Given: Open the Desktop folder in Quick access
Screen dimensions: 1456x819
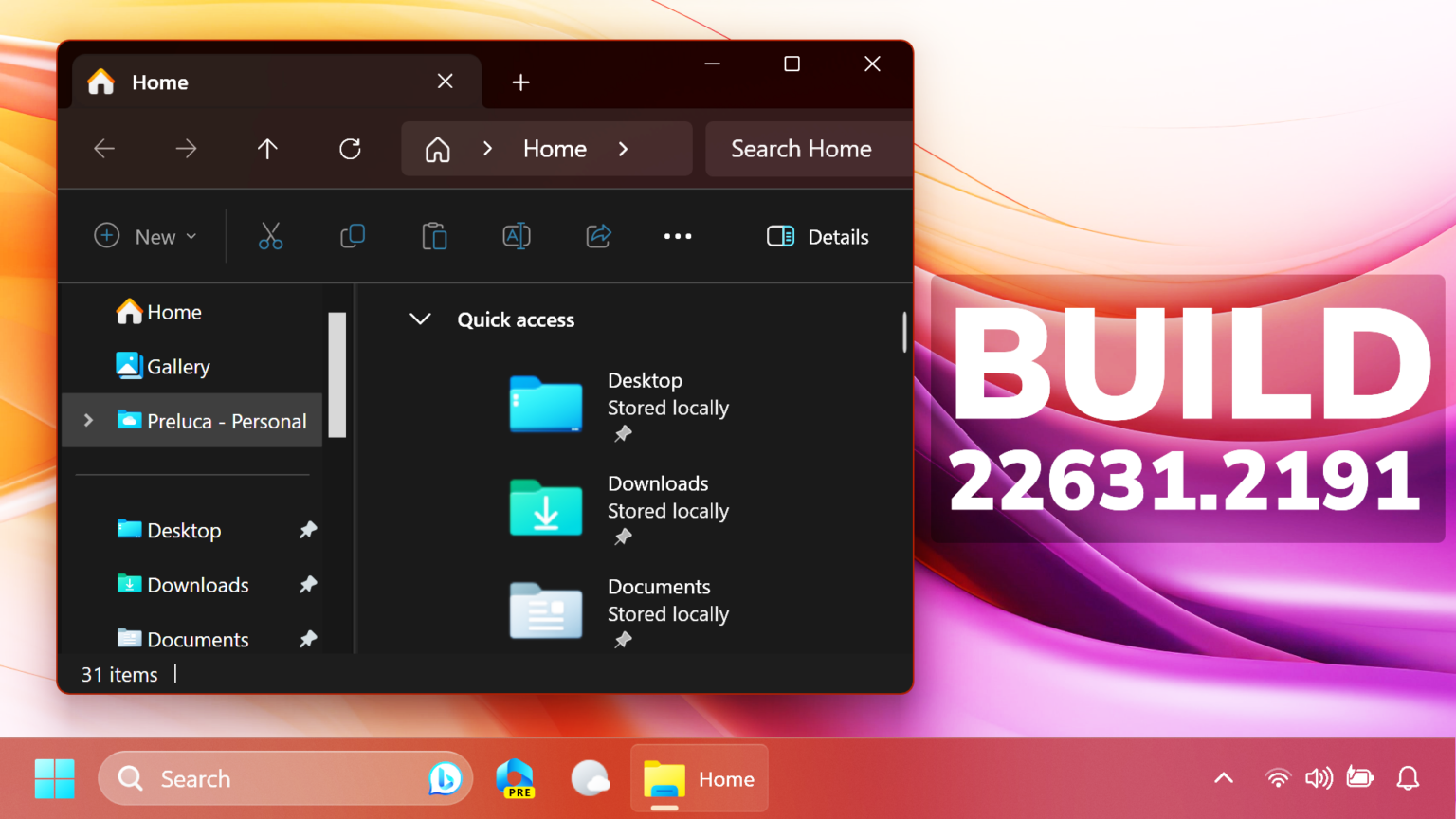Looking at the screenshot, I should [621, 407].
